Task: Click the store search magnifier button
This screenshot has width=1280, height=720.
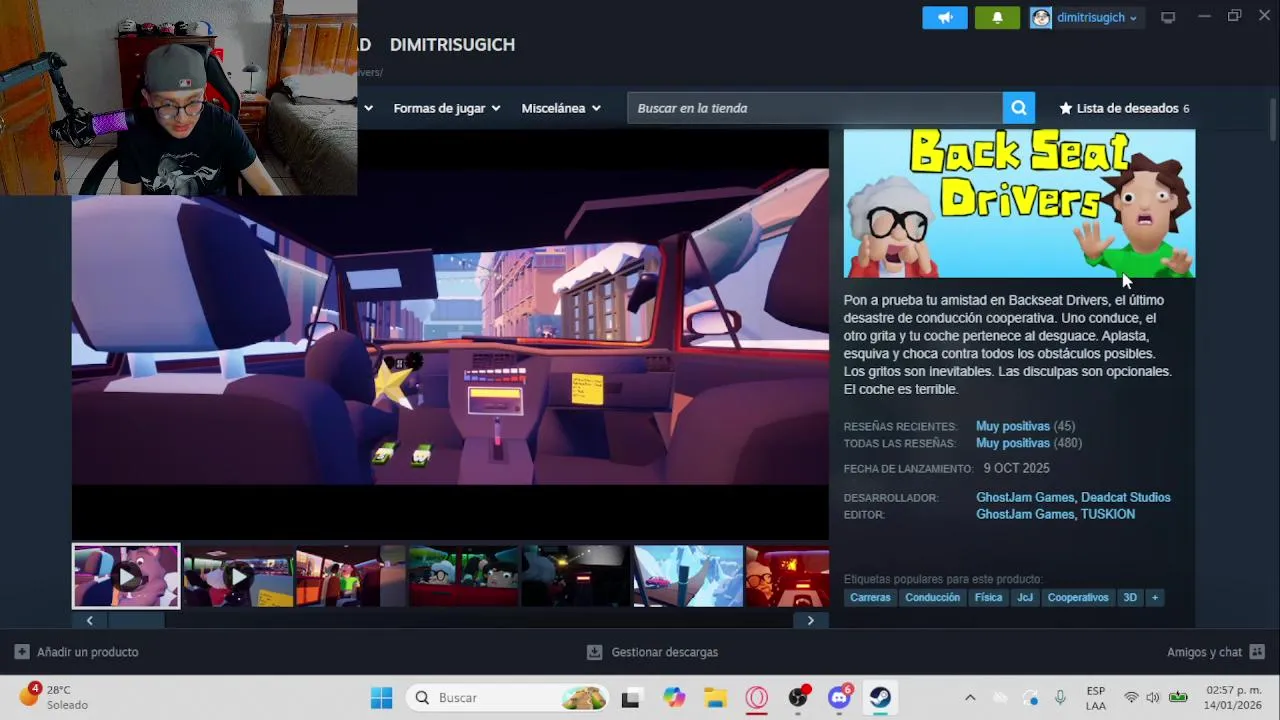Action: (x=1018, y=108)
